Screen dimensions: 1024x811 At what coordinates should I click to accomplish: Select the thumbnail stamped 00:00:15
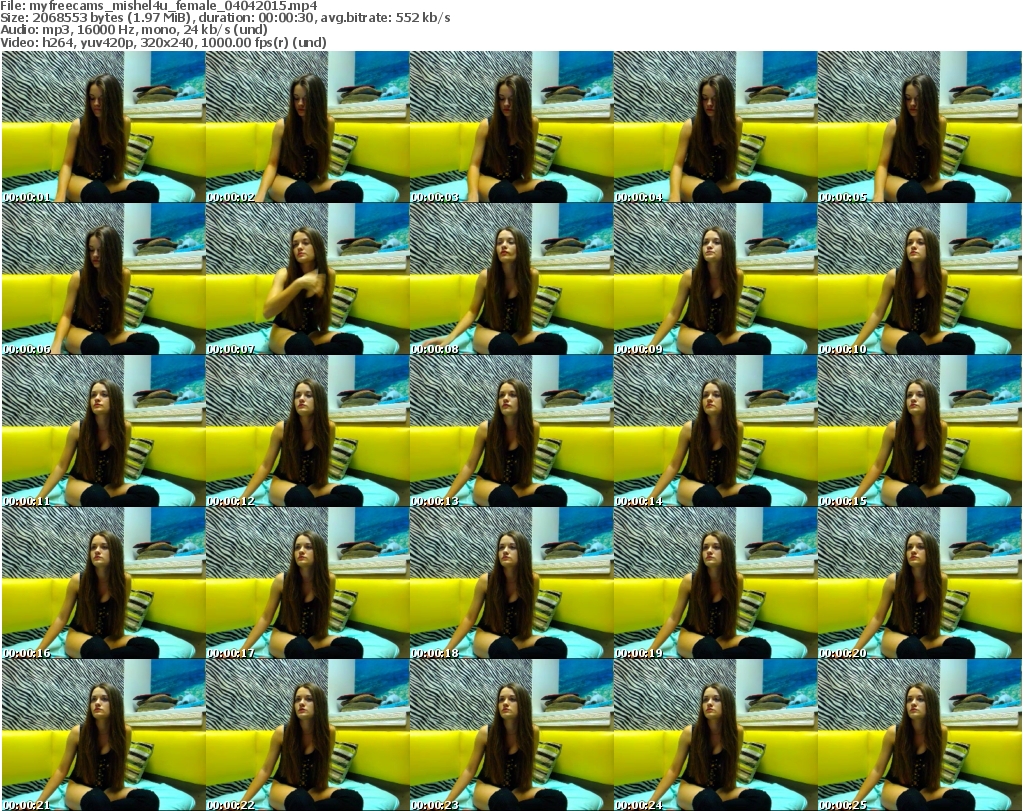pyautogui.click(x=919, y=431)
